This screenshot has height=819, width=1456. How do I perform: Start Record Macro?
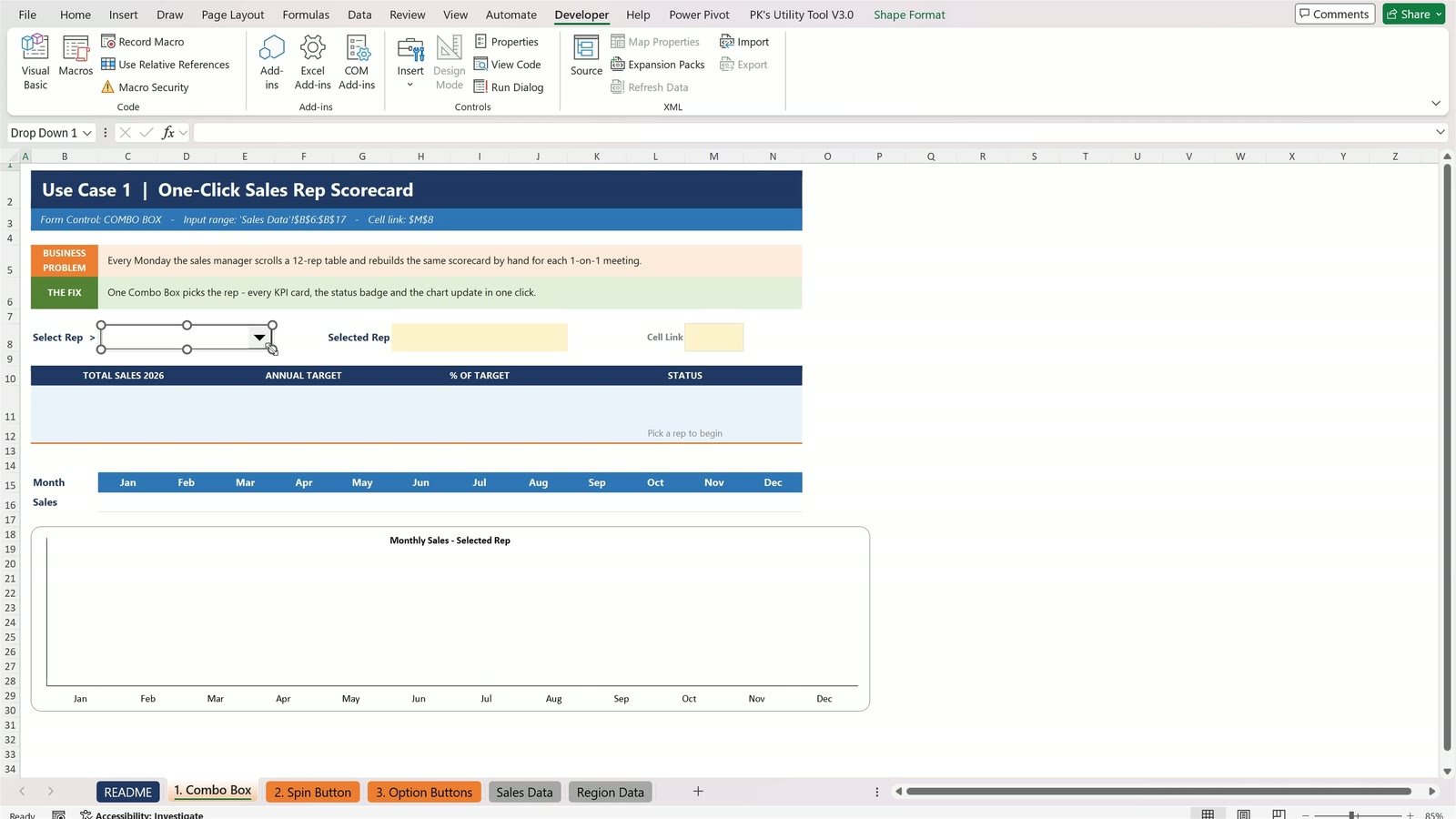click(x=142, y=42)
